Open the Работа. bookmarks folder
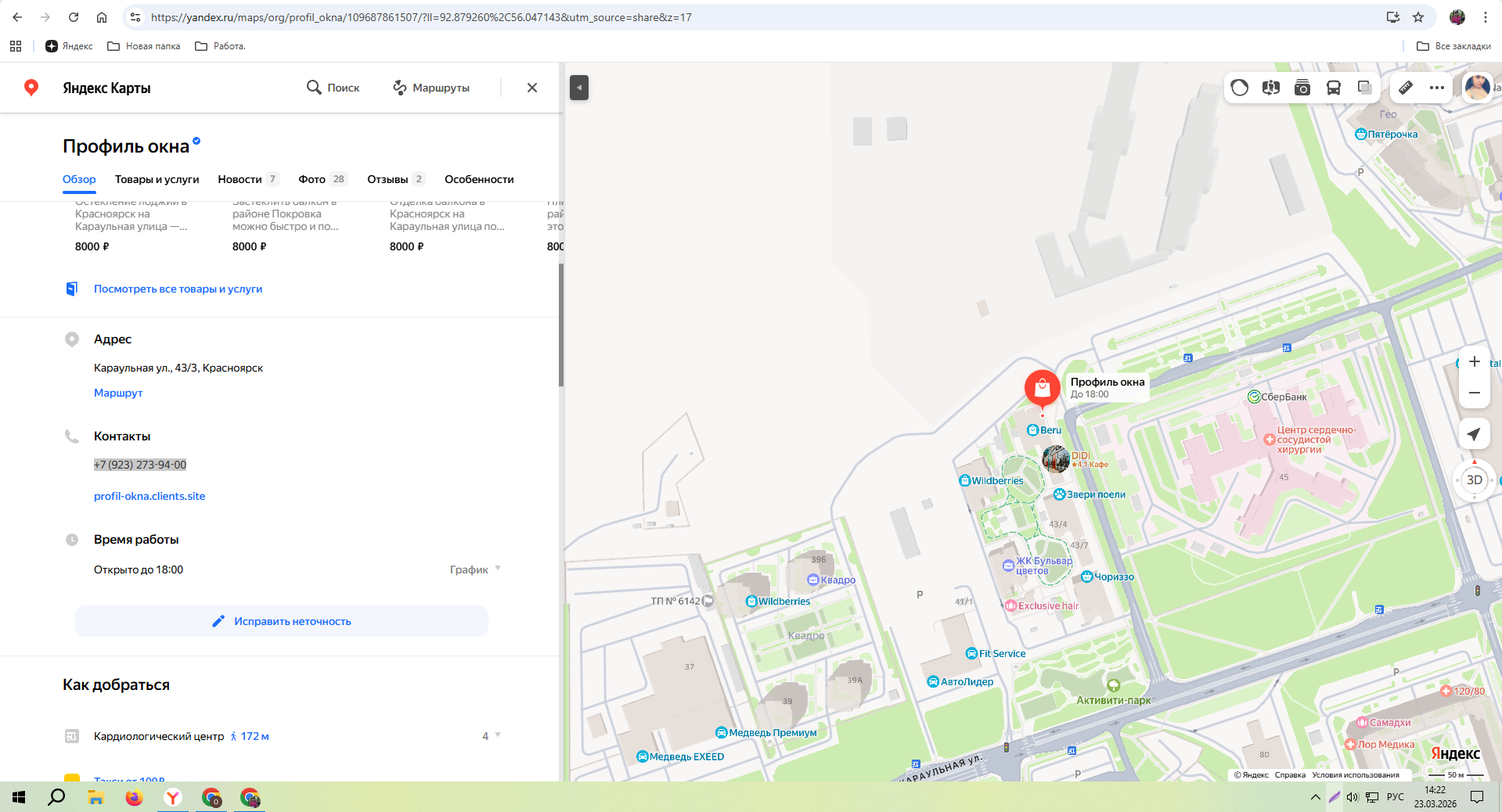This screenshot has height=812, width=1502. pyautogui.click(x=220, y=46)
